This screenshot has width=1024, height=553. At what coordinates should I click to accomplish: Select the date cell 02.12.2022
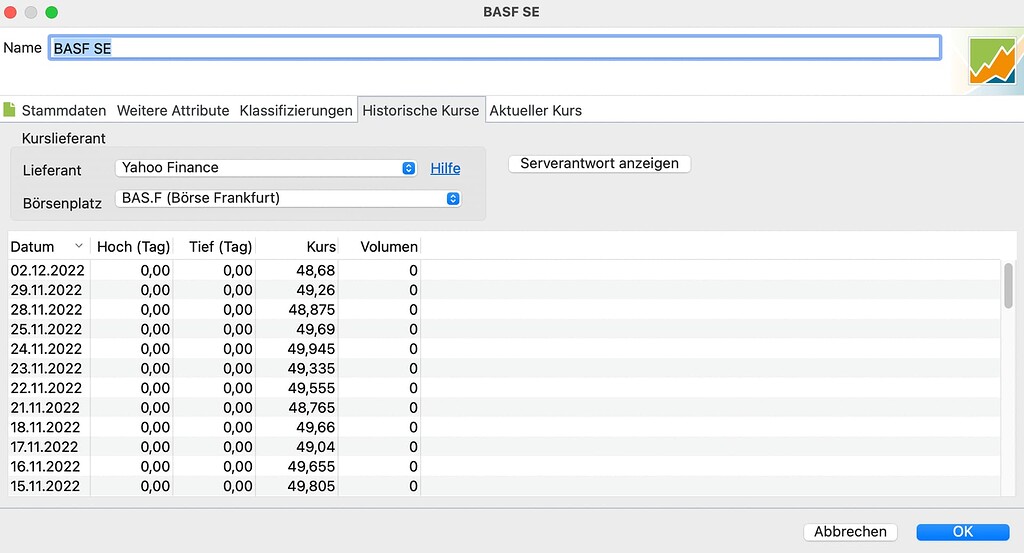(48, 270)
